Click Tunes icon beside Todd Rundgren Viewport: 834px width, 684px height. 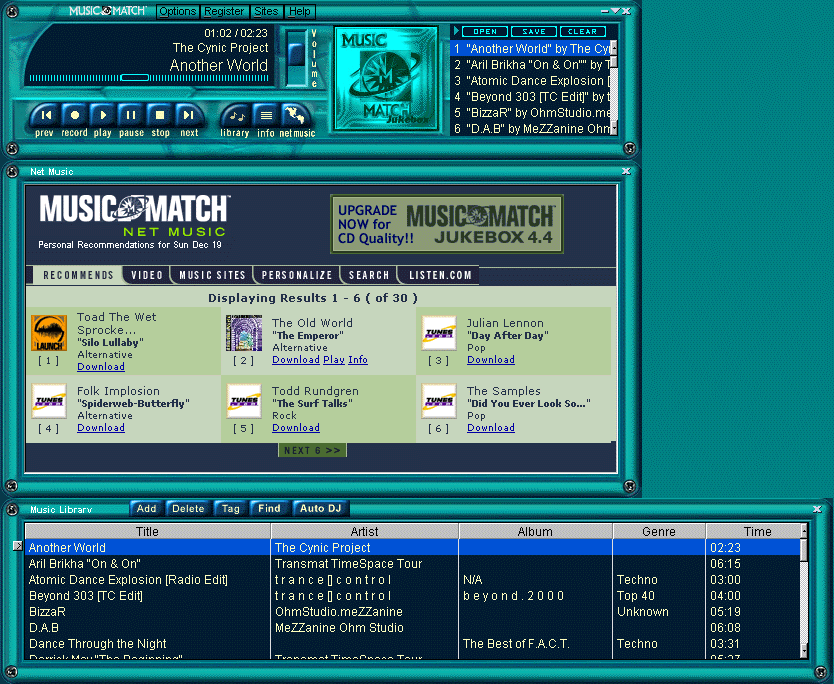click(x=244, y=401)
